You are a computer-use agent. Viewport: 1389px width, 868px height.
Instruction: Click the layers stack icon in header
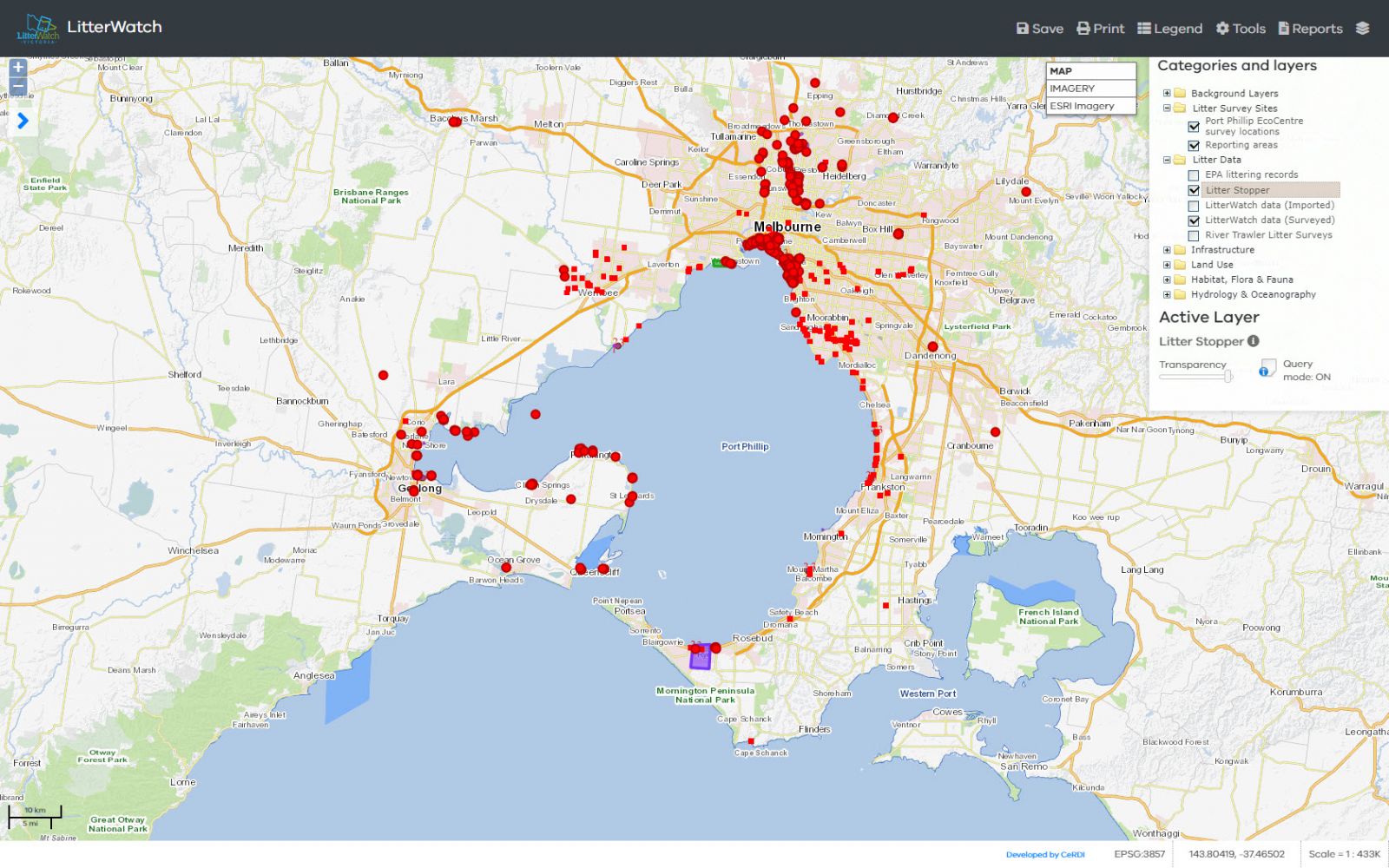click(x=1363, y=29)
